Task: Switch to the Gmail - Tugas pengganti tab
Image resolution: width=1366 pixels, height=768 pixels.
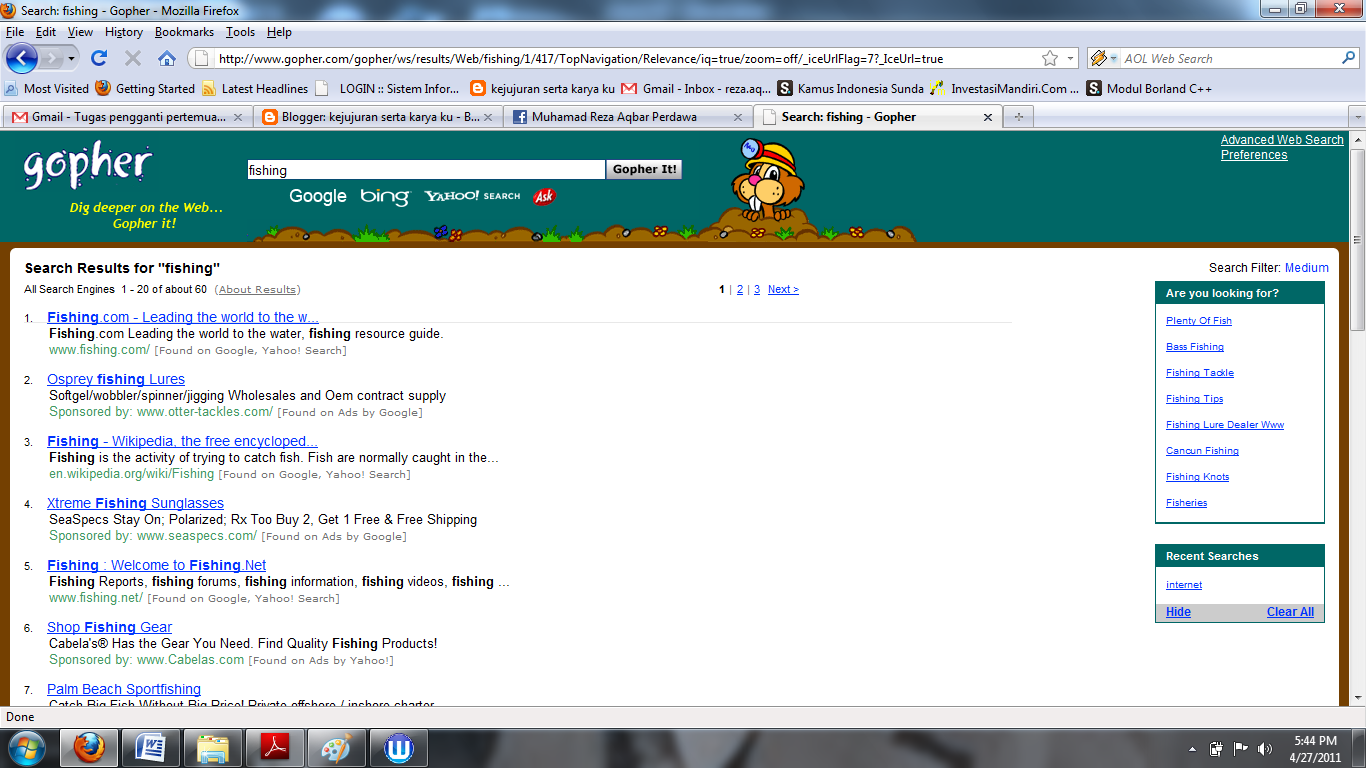Action: [x=127, y=117]
